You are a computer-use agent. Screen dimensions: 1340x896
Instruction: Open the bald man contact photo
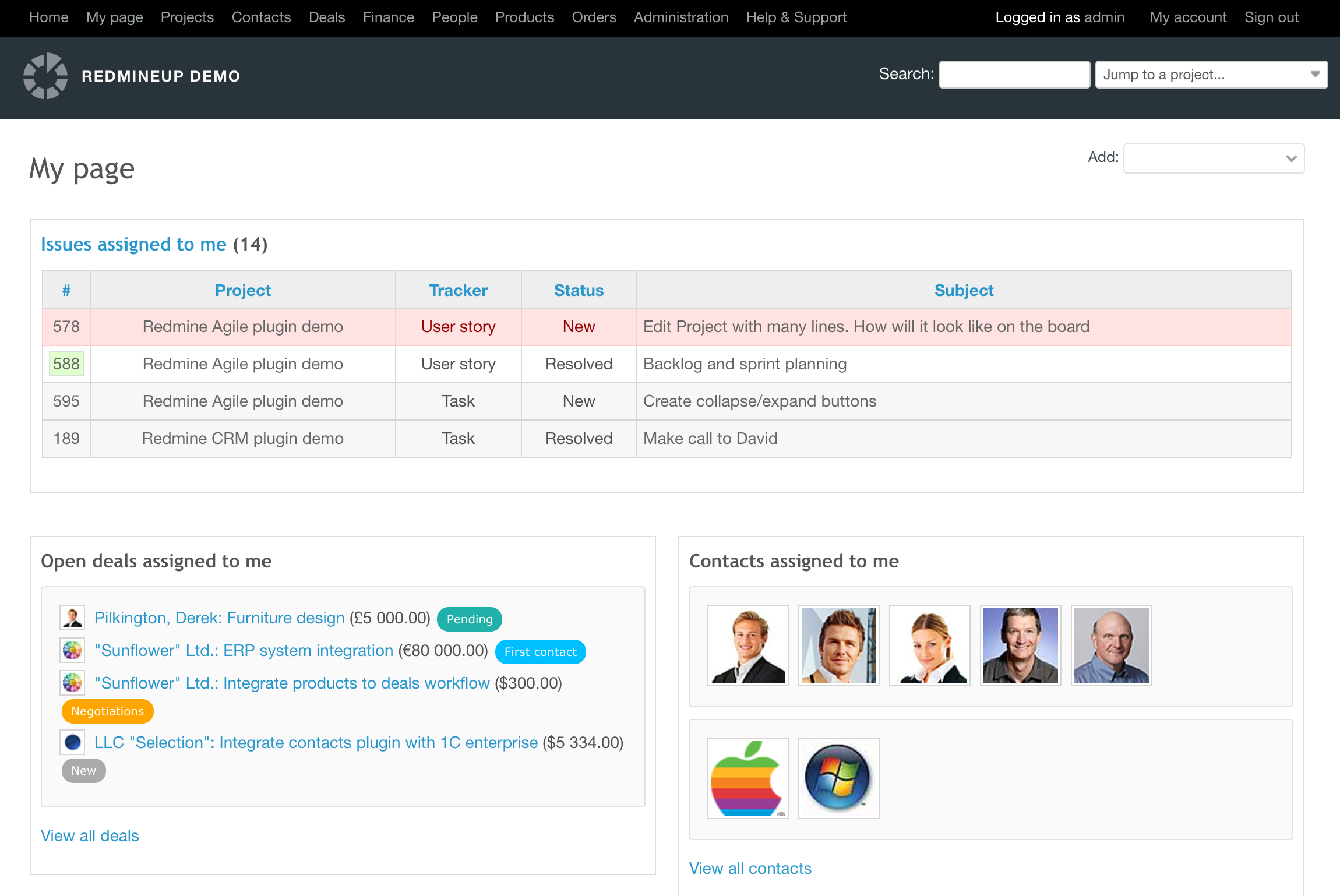pos(1111,645)
